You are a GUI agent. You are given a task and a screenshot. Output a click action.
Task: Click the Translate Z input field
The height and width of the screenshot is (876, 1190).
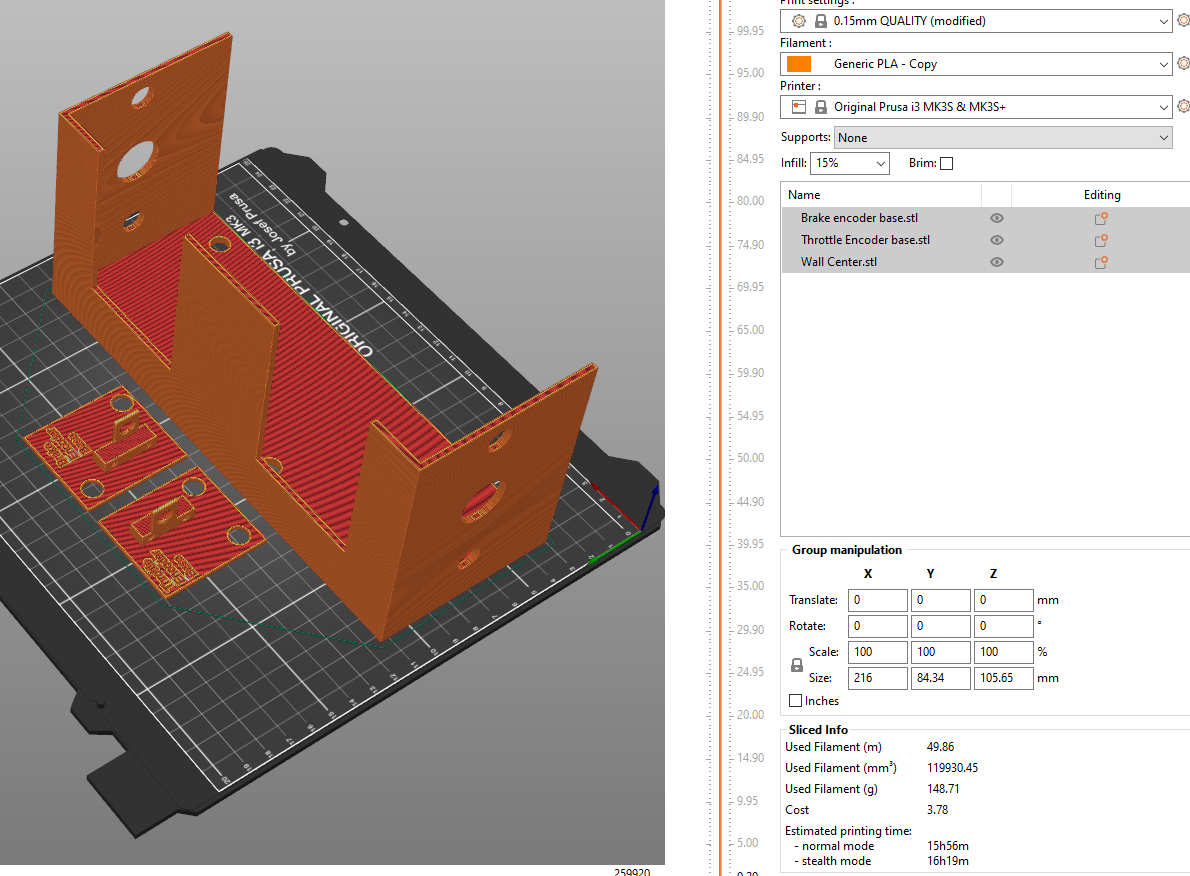coord(1003,600)
